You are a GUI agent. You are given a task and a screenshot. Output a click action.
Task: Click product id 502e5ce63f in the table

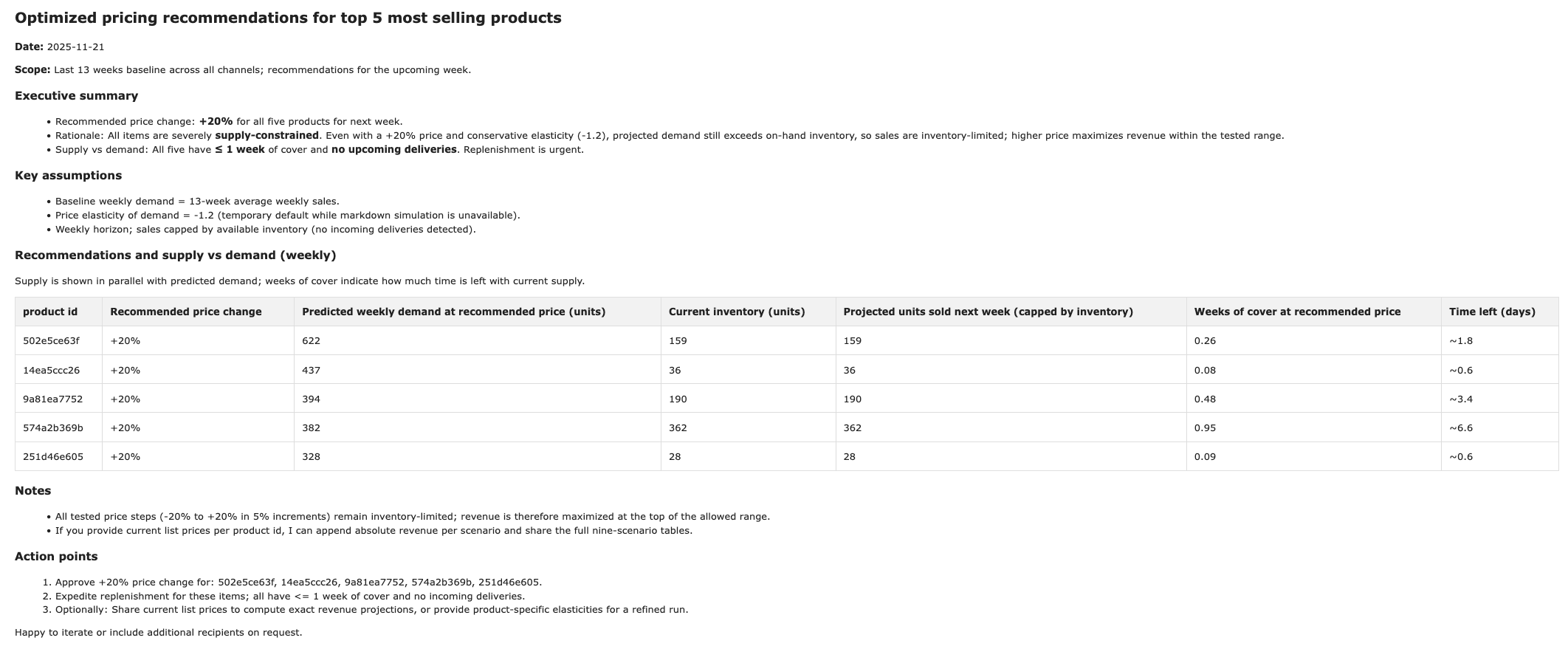click(51, 341)
